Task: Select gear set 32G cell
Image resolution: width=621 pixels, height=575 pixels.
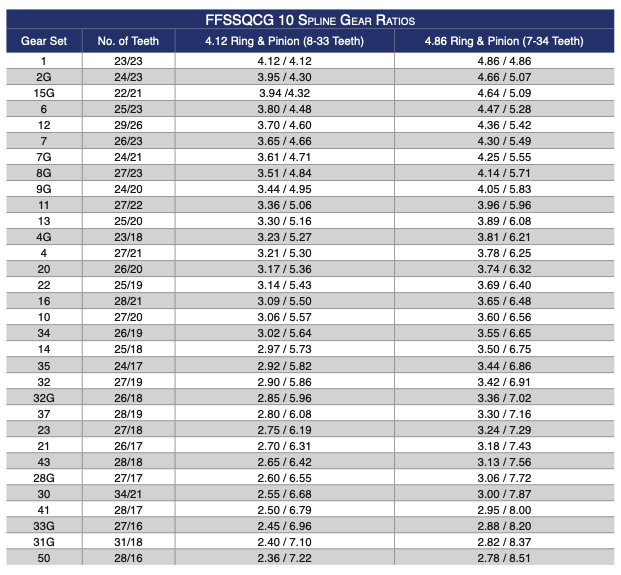Action: 44,398
